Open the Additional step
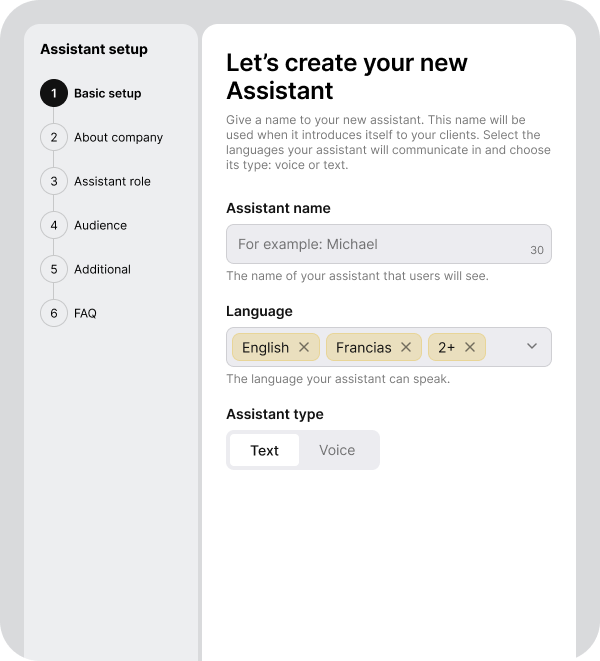Image resolution: width=600 pixels, height=661 pixels. [x=102, y=269]
